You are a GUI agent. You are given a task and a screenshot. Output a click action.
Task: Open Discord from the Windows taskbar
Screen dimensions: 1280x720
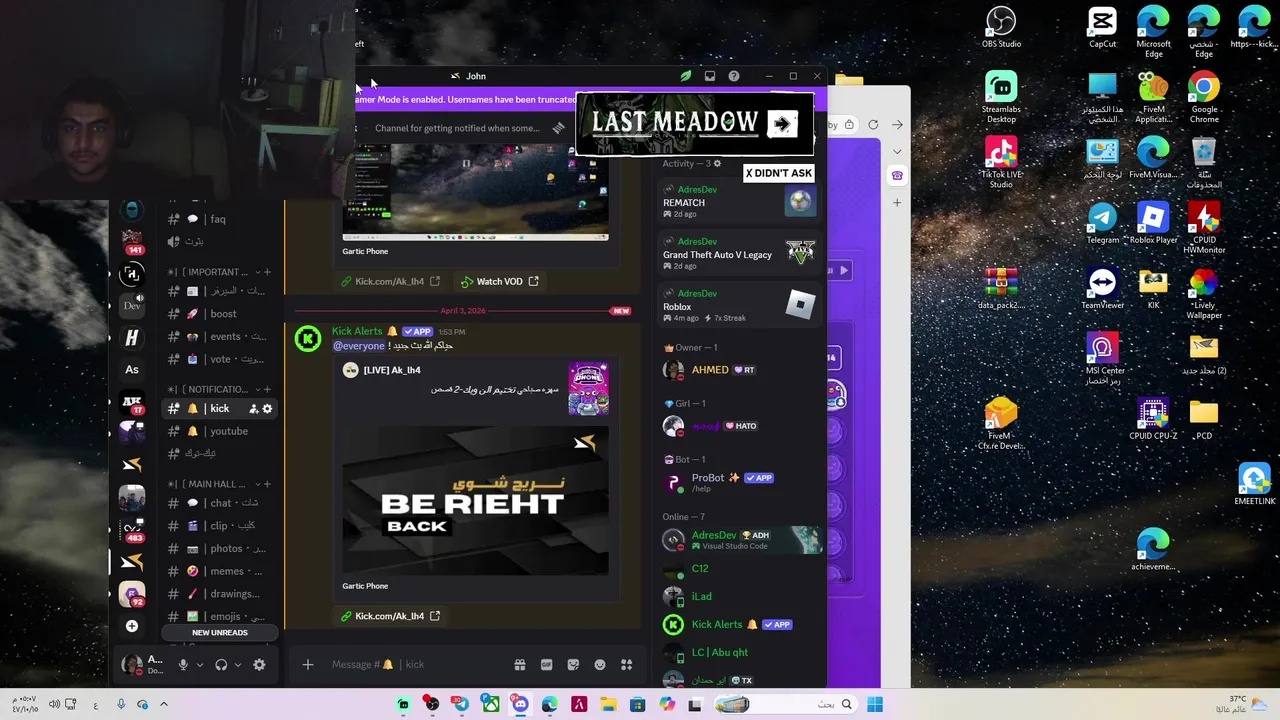tap(520, 705)
